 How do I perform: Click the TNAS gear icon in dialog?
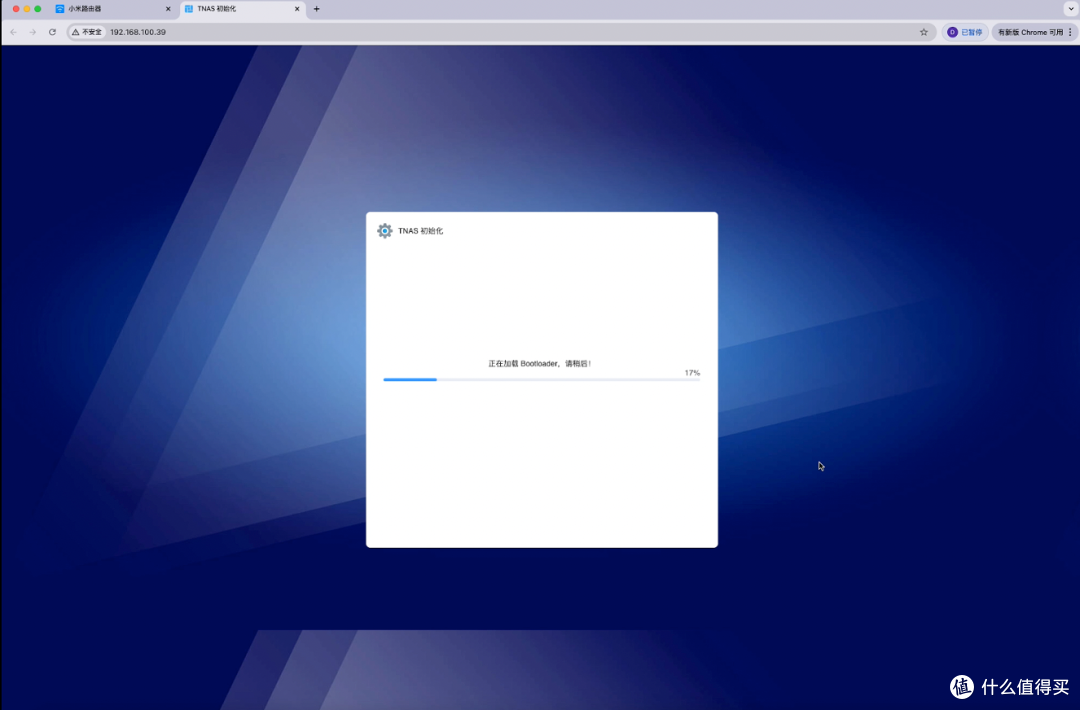tap(385, 231)
